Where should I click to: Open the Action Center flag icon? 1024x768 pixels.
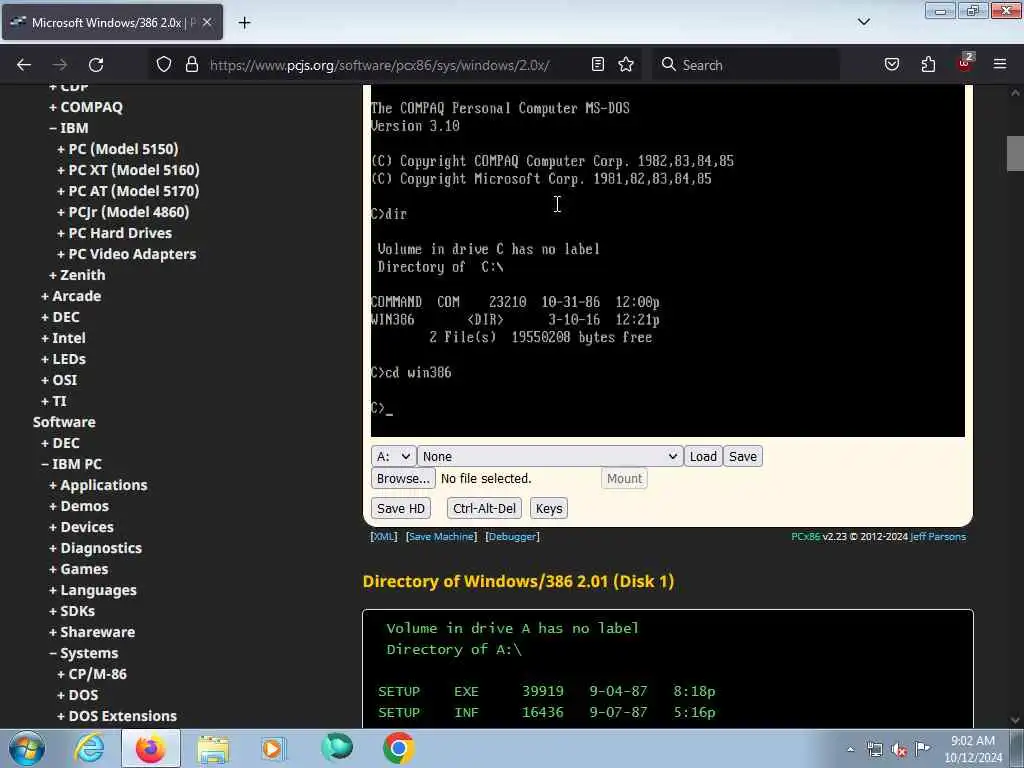(x=923, y=749)
